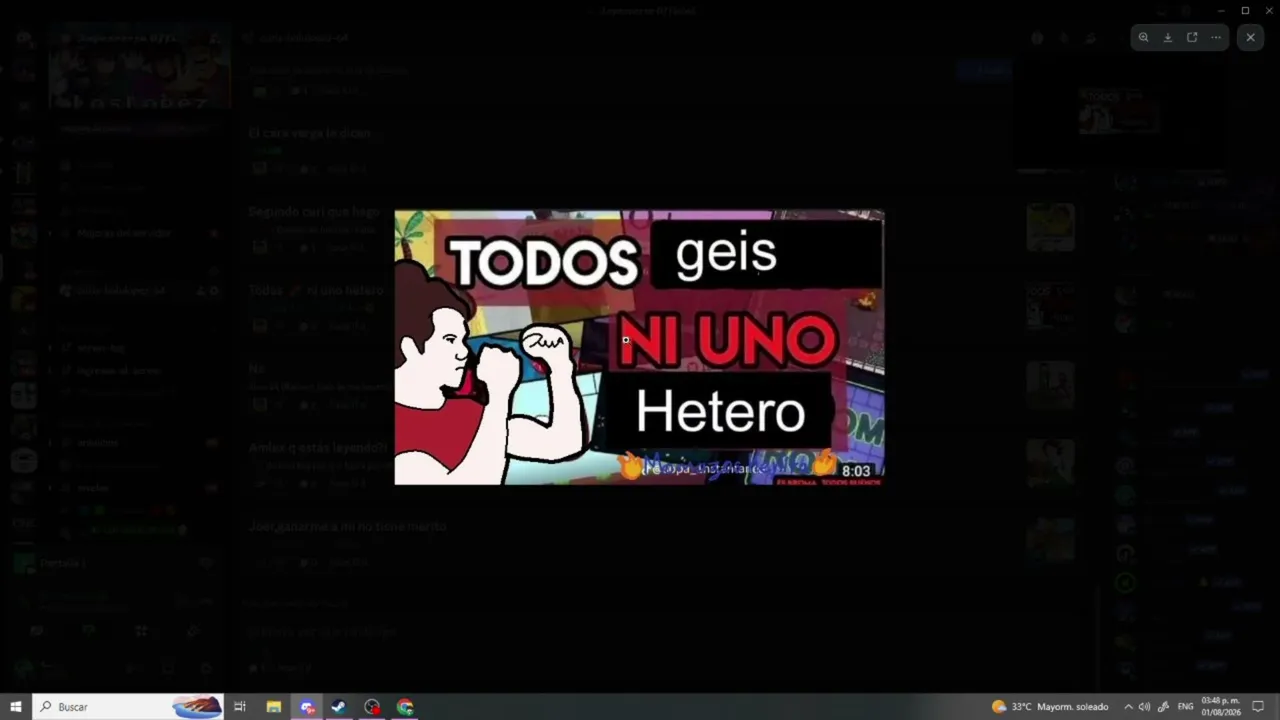
Task: Zoom in on the image preview
Action: (x=1143, y=37)
